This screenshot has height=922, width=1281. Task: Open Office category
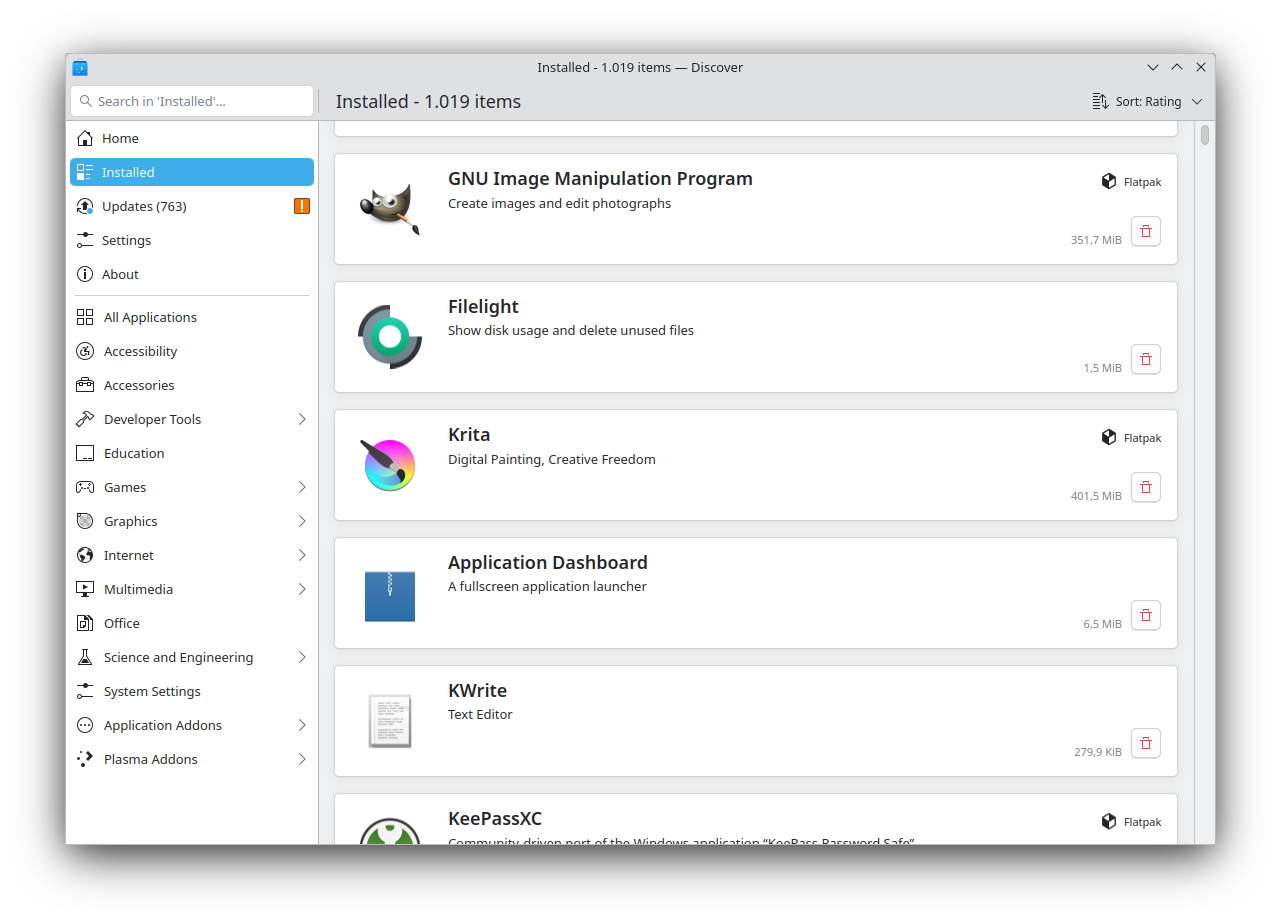click(x=192, y=623)
